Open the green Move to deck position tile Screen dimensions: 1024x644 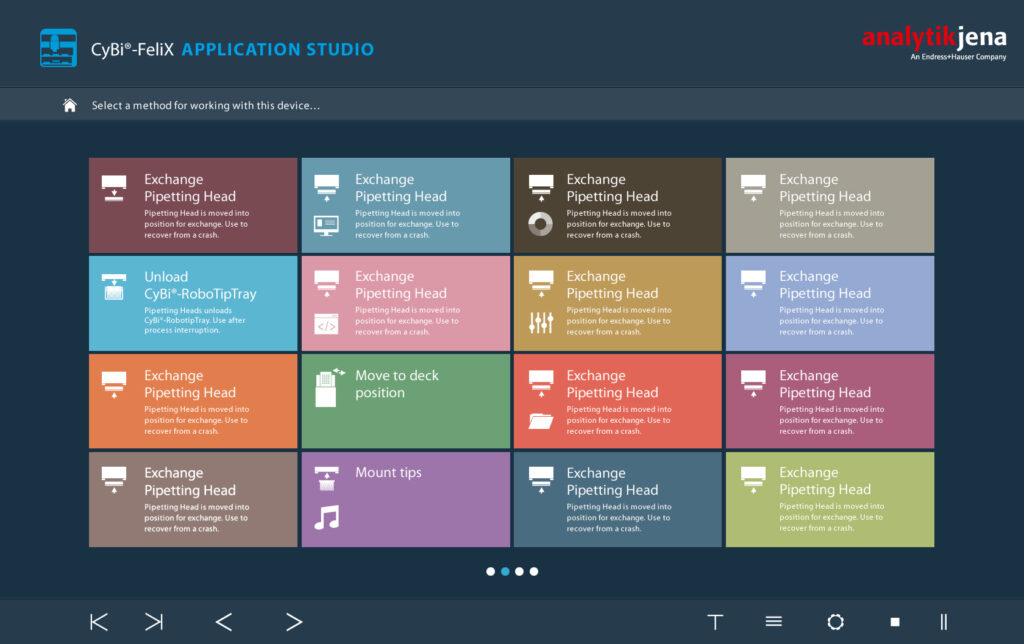(x=406, y=401)
